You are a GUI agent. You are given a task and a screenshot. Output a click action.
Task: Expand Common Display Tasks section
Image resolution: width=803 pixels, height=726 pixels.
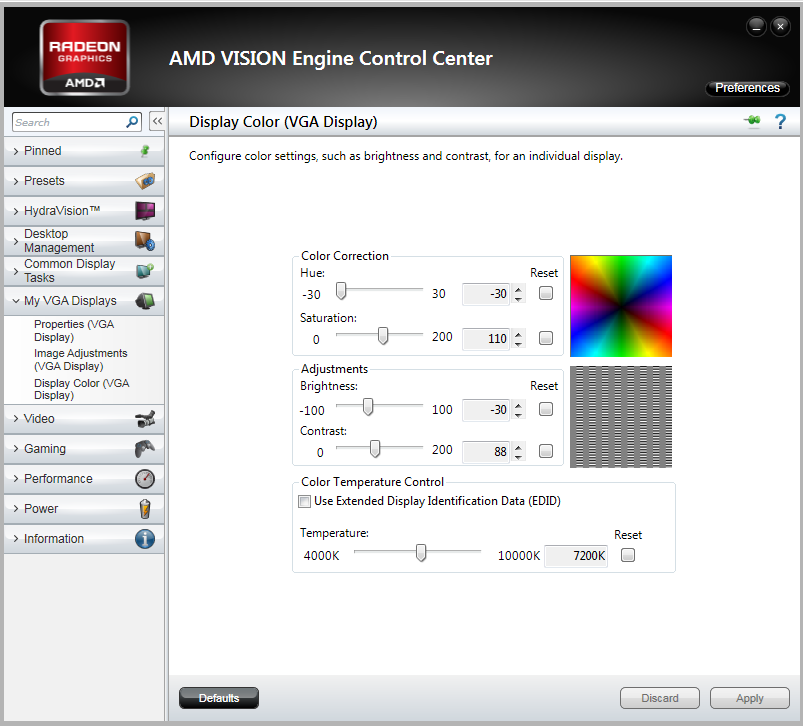click(x=16, y=271)
